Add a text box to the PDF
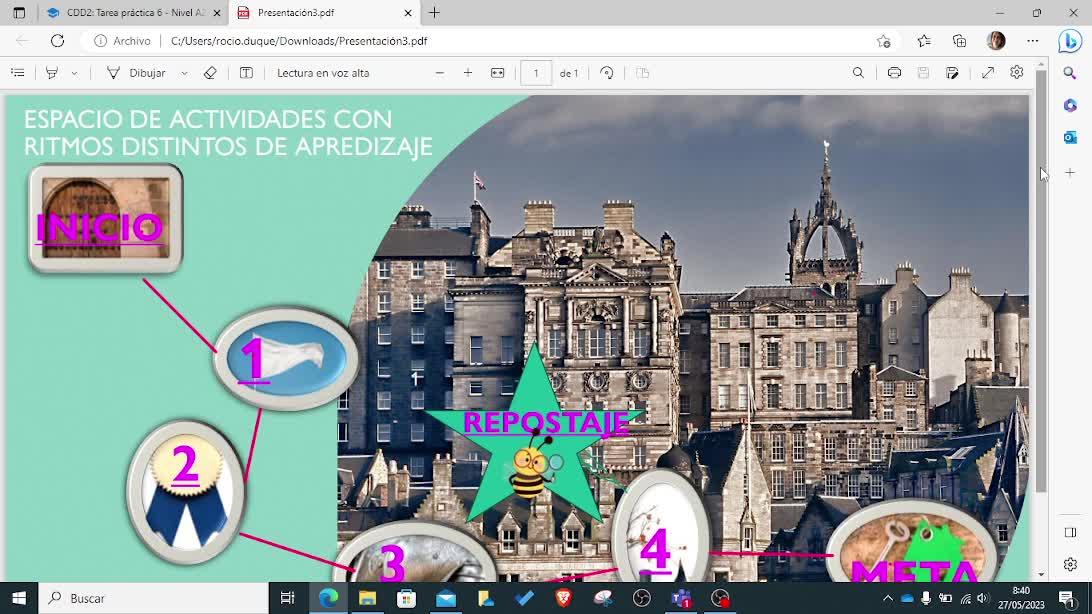The width and height of the screenshot is (1092, 614). tap(246, 73)
